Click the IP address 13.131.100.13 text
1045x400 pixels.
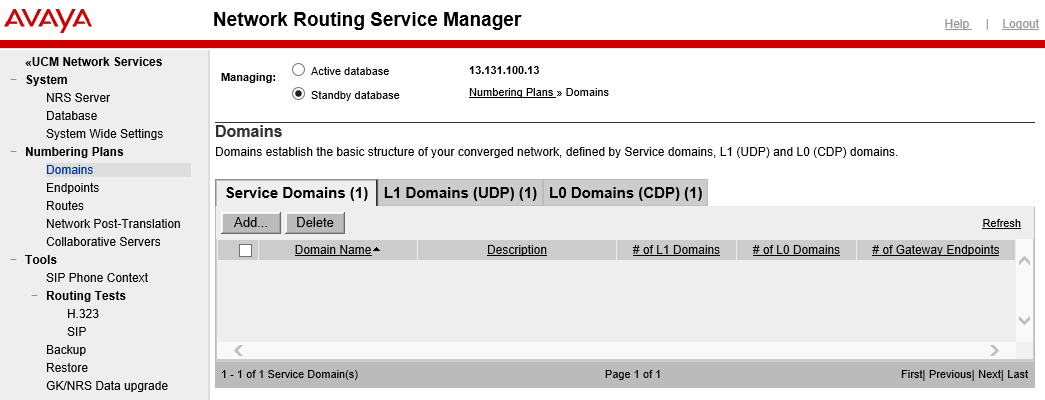pos(504,70)
